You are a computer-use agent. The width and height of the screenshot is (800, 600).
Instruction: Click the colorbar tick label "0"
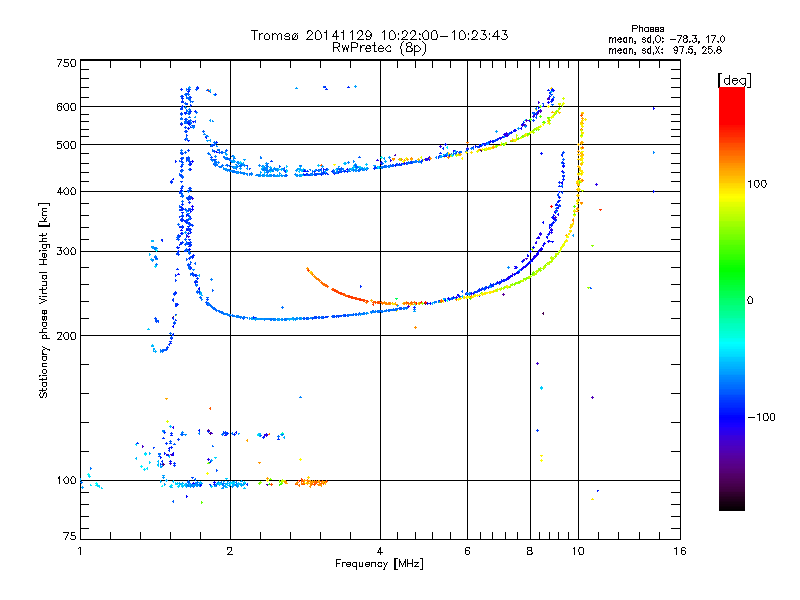pos(750,301)
